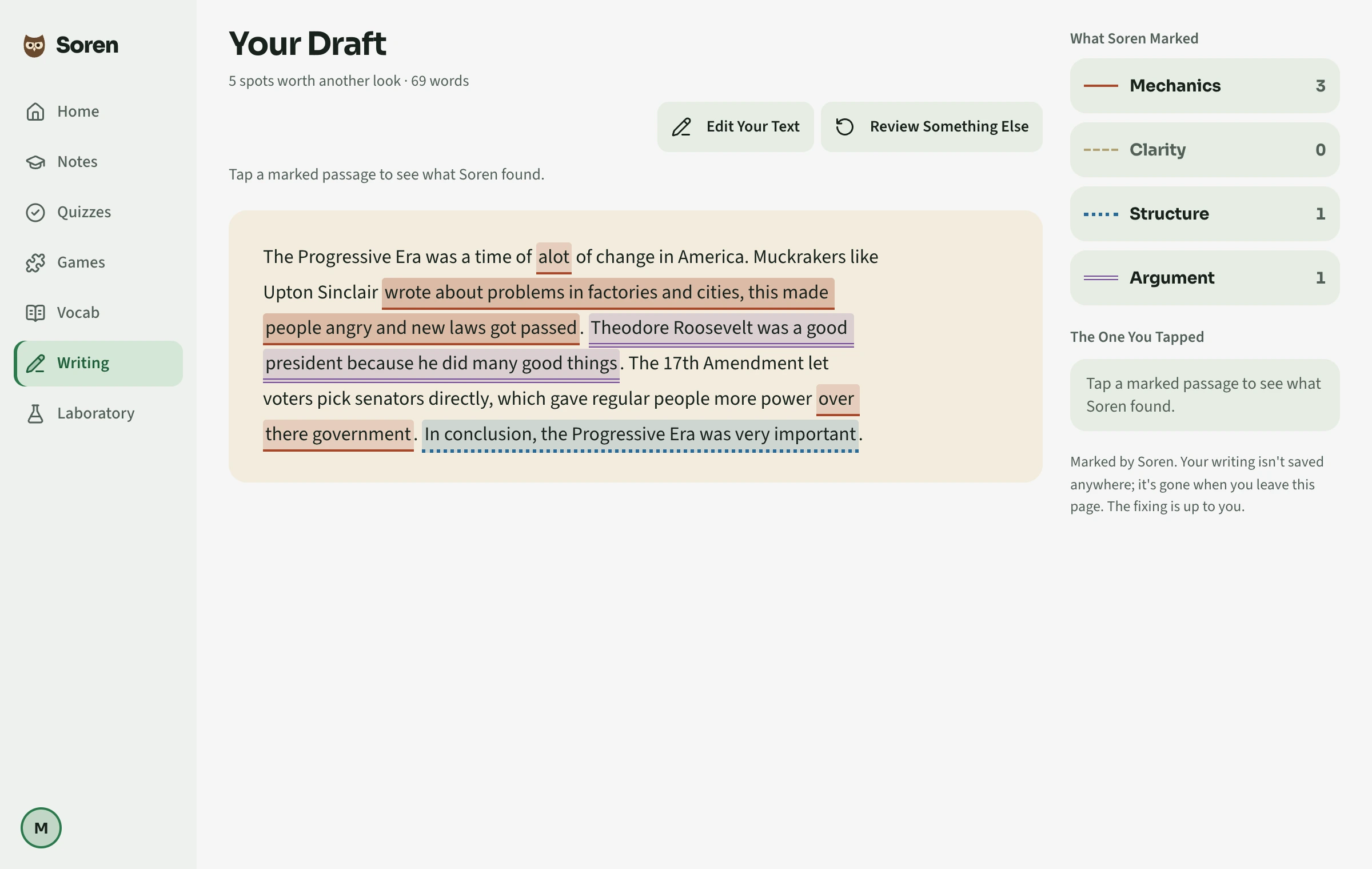
Task: Click the Soren owl logo icon
Action: coord(34,45)
